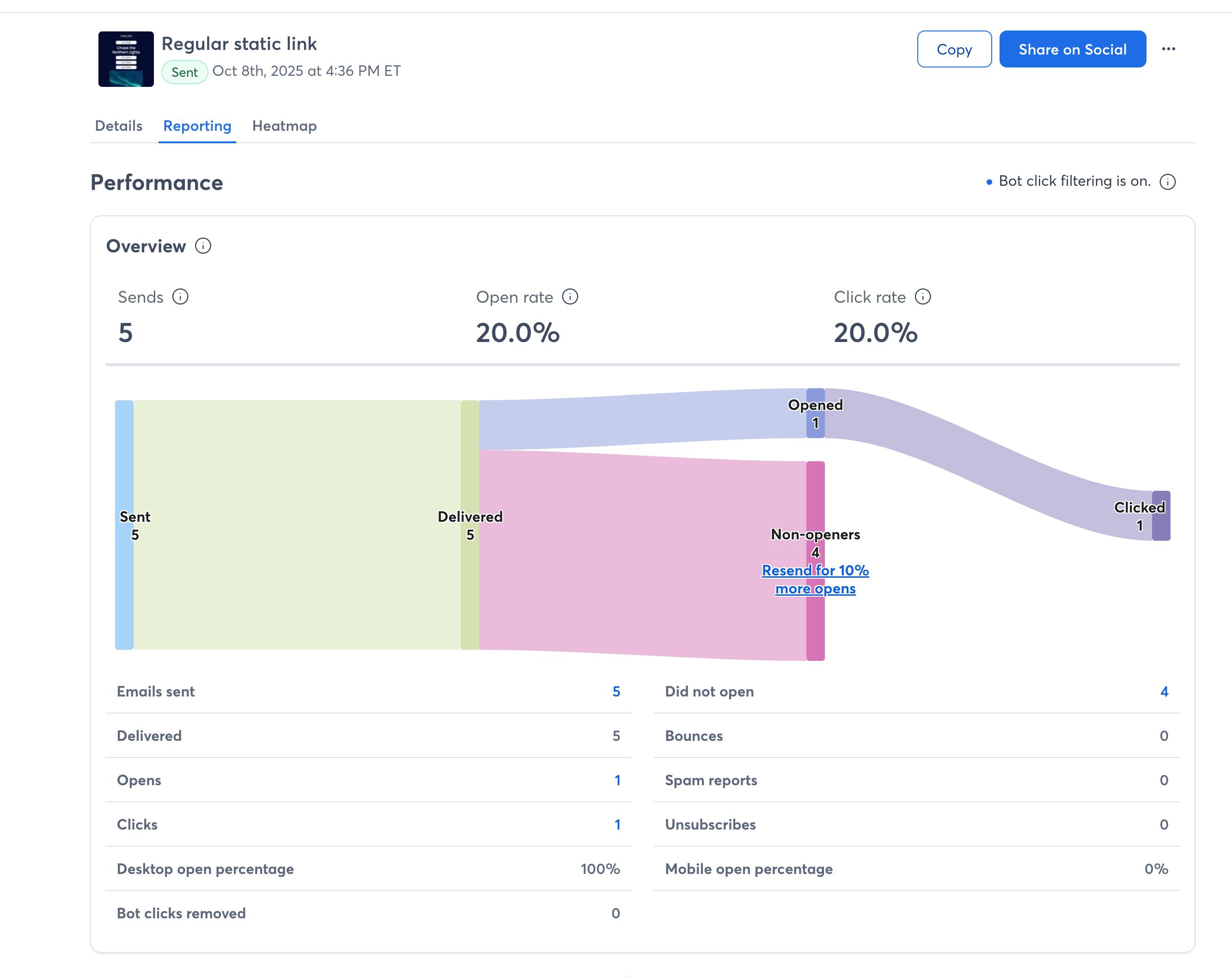Open the Opens count link
This screenshot has height=977, width=1232.
tap(617, 780)
